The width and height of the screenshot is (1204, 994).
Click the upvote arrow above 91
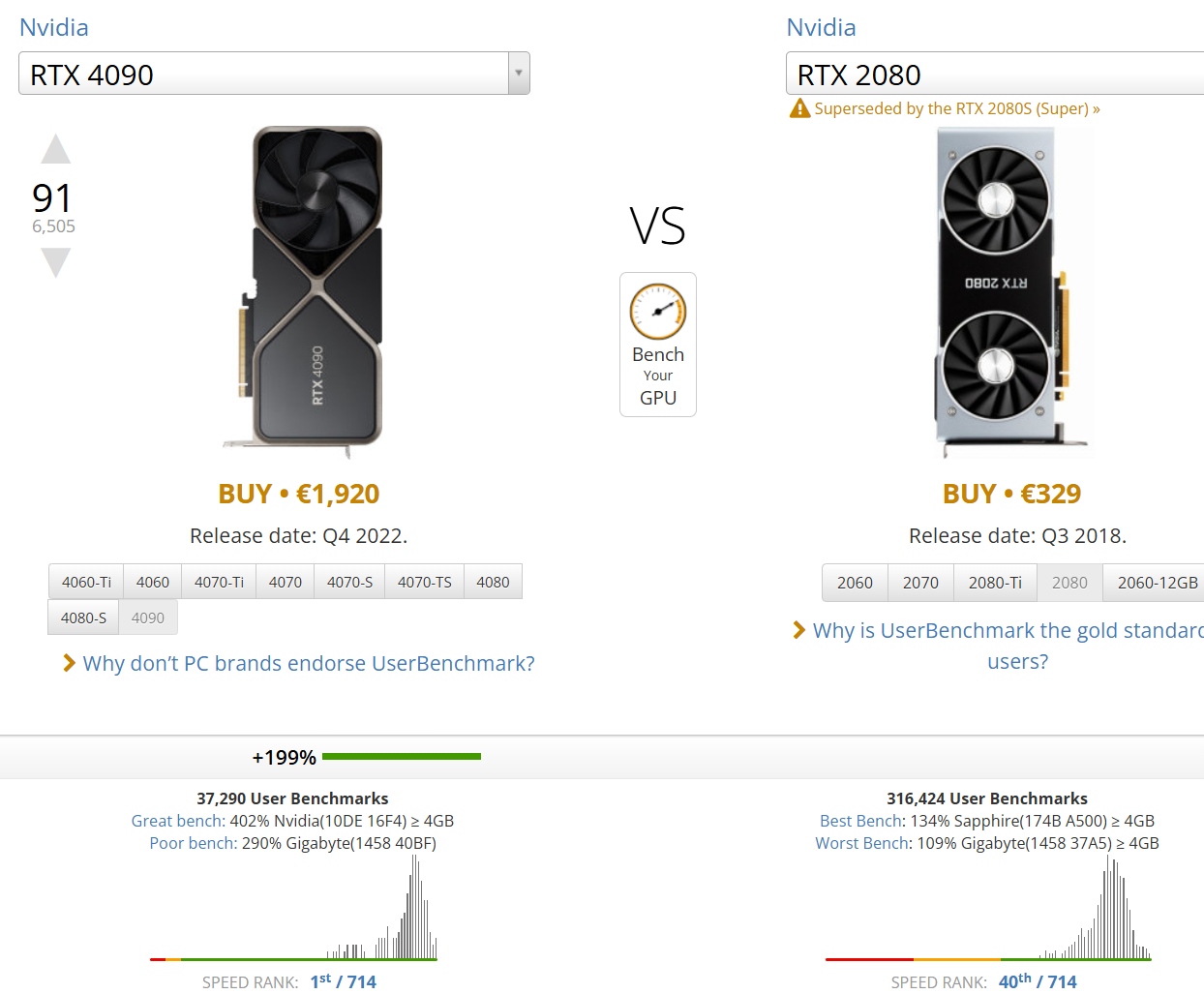pos(56,150)
